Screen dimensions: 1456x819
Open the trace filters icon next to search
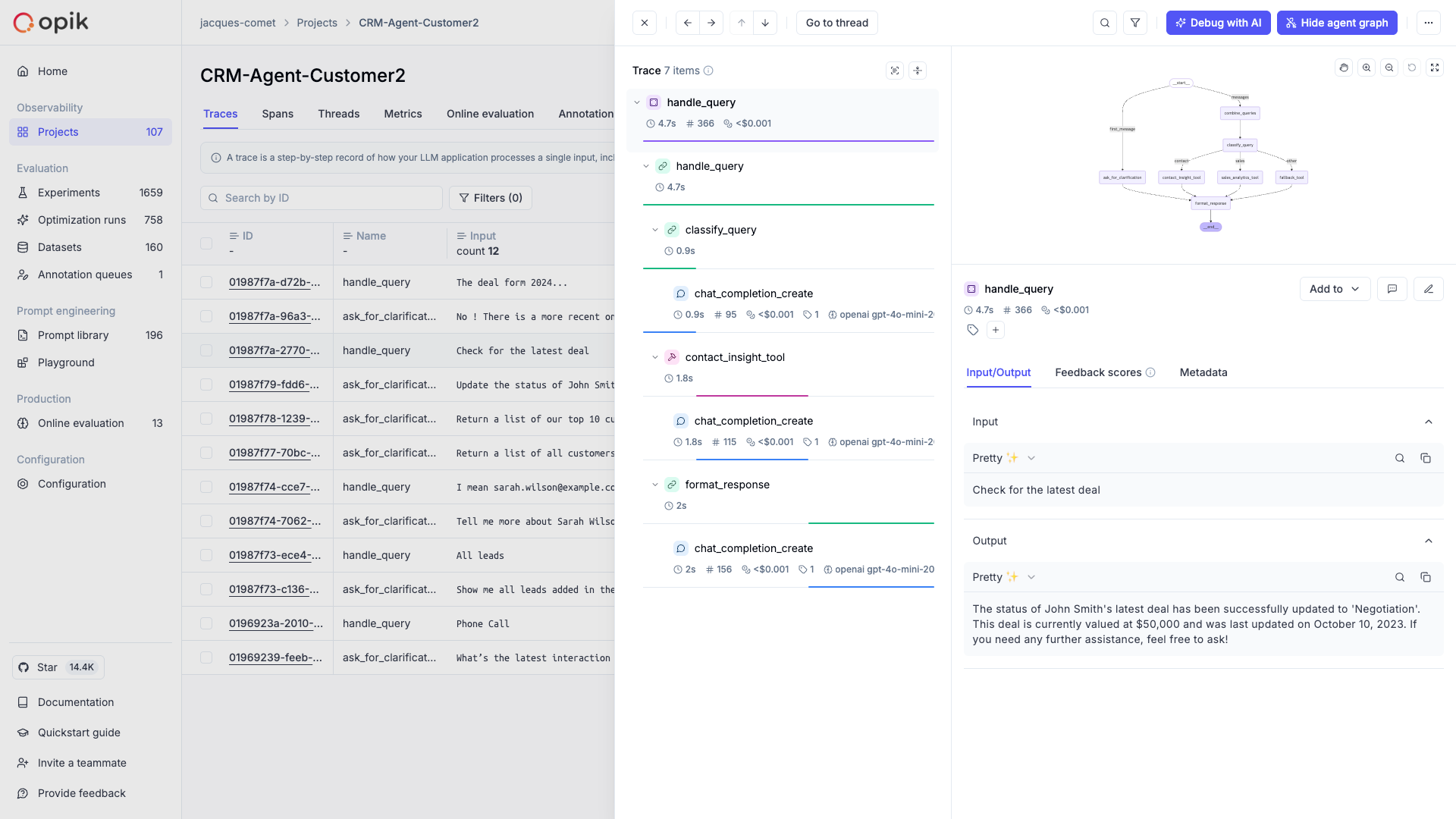pyautogui.click(x=1134, y=23)
